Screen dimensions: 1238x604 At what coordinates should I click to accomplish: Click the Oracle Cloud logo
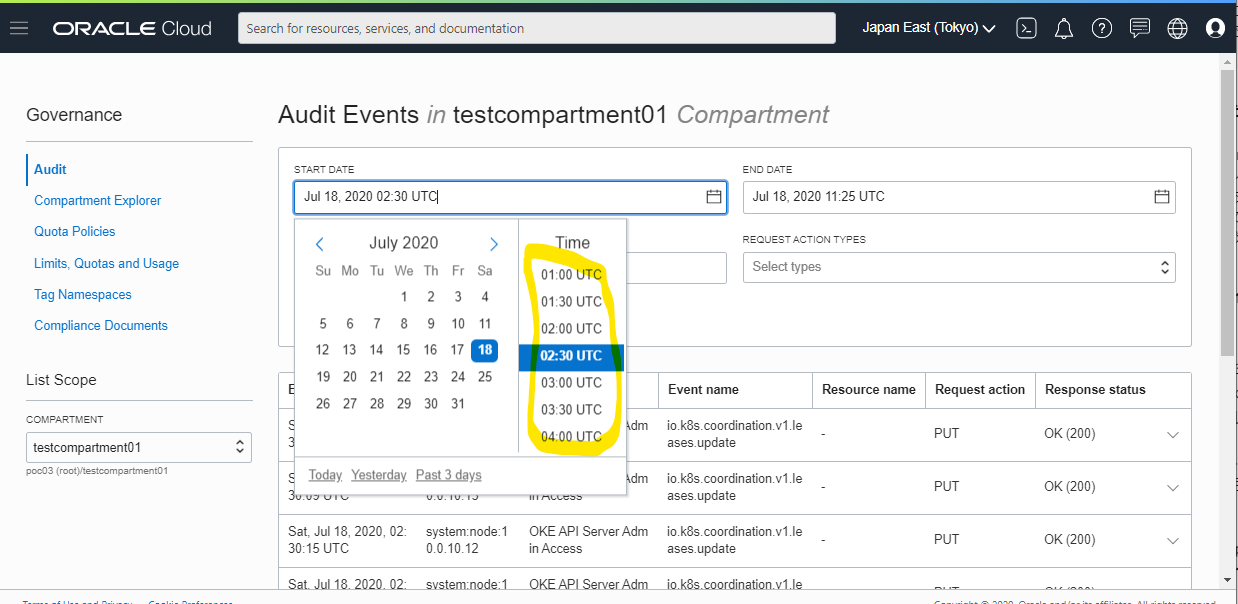pyautogui.click(x=132, y=28)
